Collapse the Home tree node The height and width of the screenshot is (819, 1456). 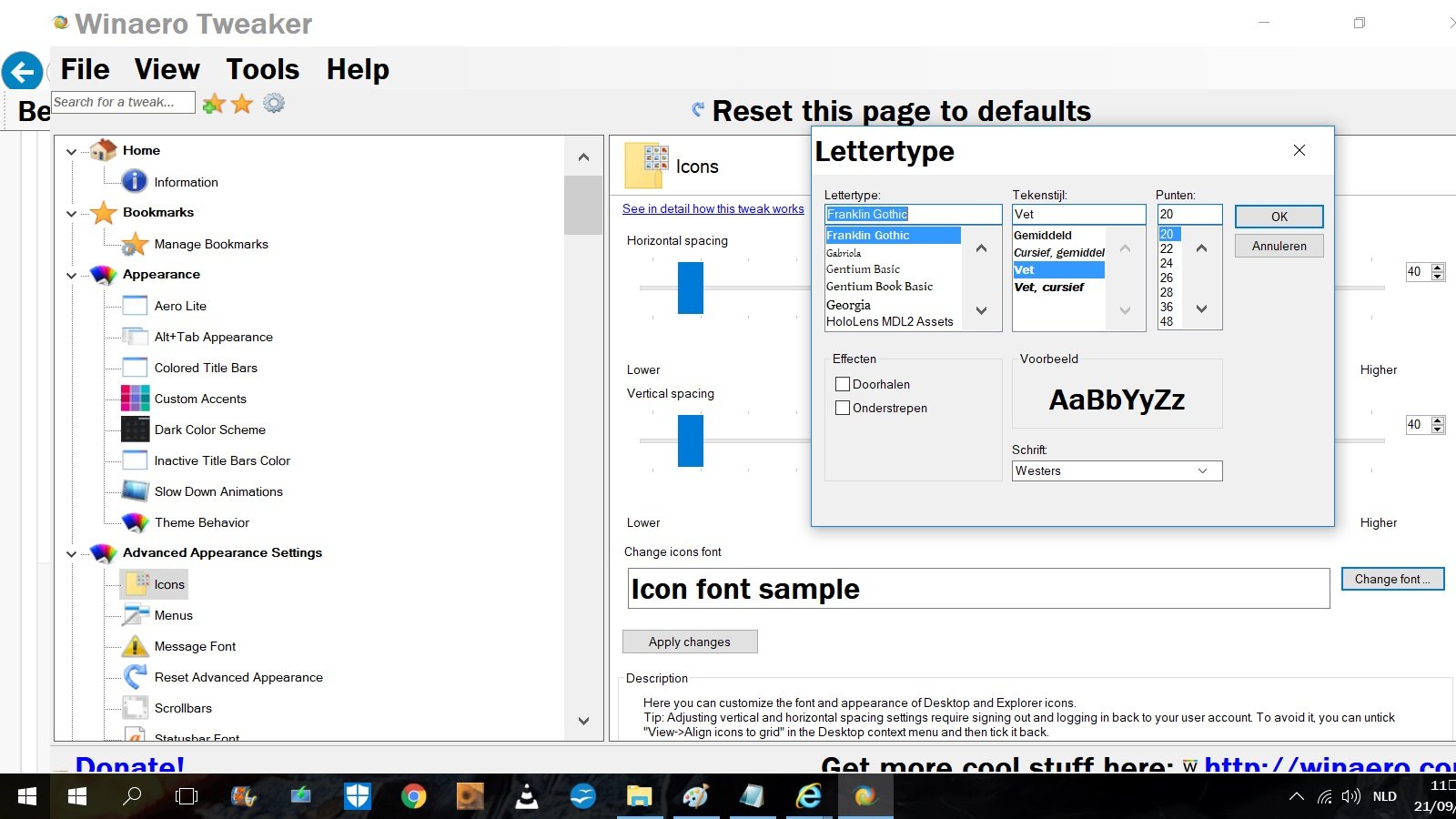pyautogui.click(x=71, y=152)
